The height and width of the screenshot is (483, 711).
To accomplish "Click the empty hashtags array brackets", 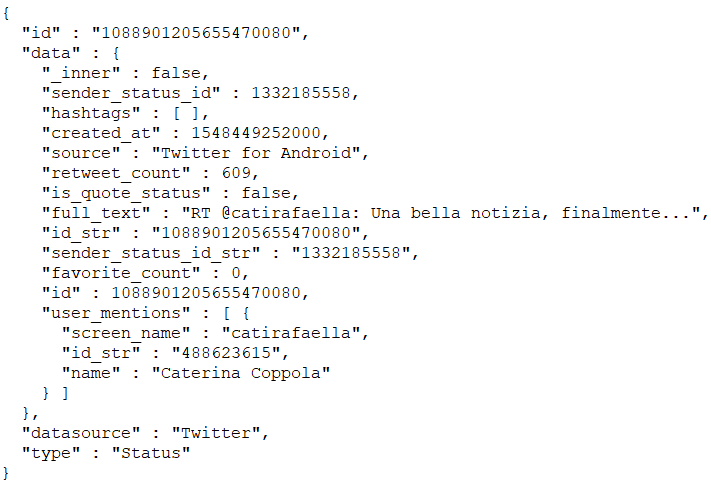I will pos(186,113).
